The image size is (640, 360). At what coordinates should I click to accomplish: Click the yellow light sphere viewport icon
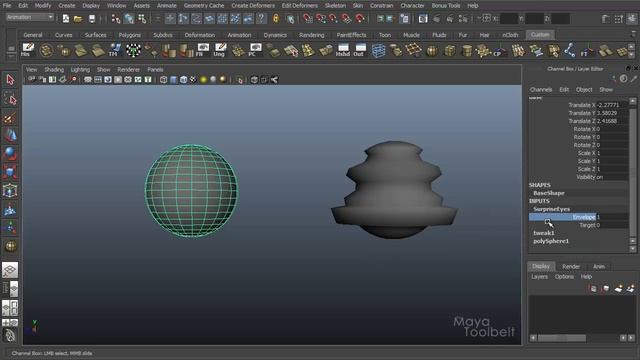click(x=203, y=80)
